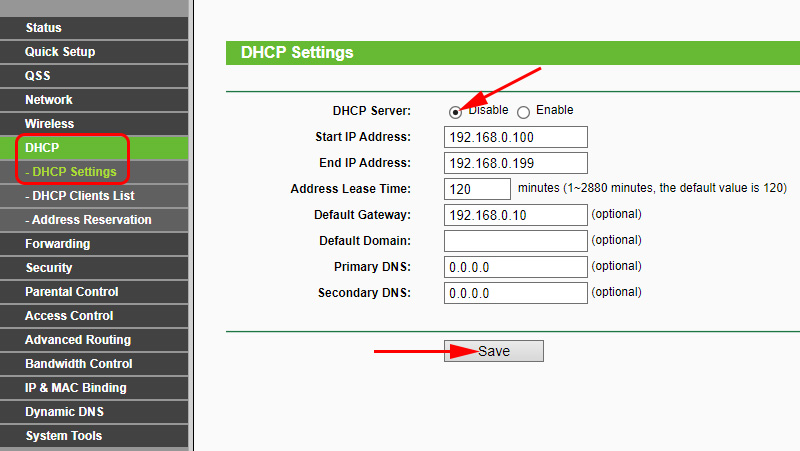Select the Disable DHCP Server radio button
Image resolution: width=800 pixels, height=451 pixels.
pyautogui.click(x=456, y=112)
